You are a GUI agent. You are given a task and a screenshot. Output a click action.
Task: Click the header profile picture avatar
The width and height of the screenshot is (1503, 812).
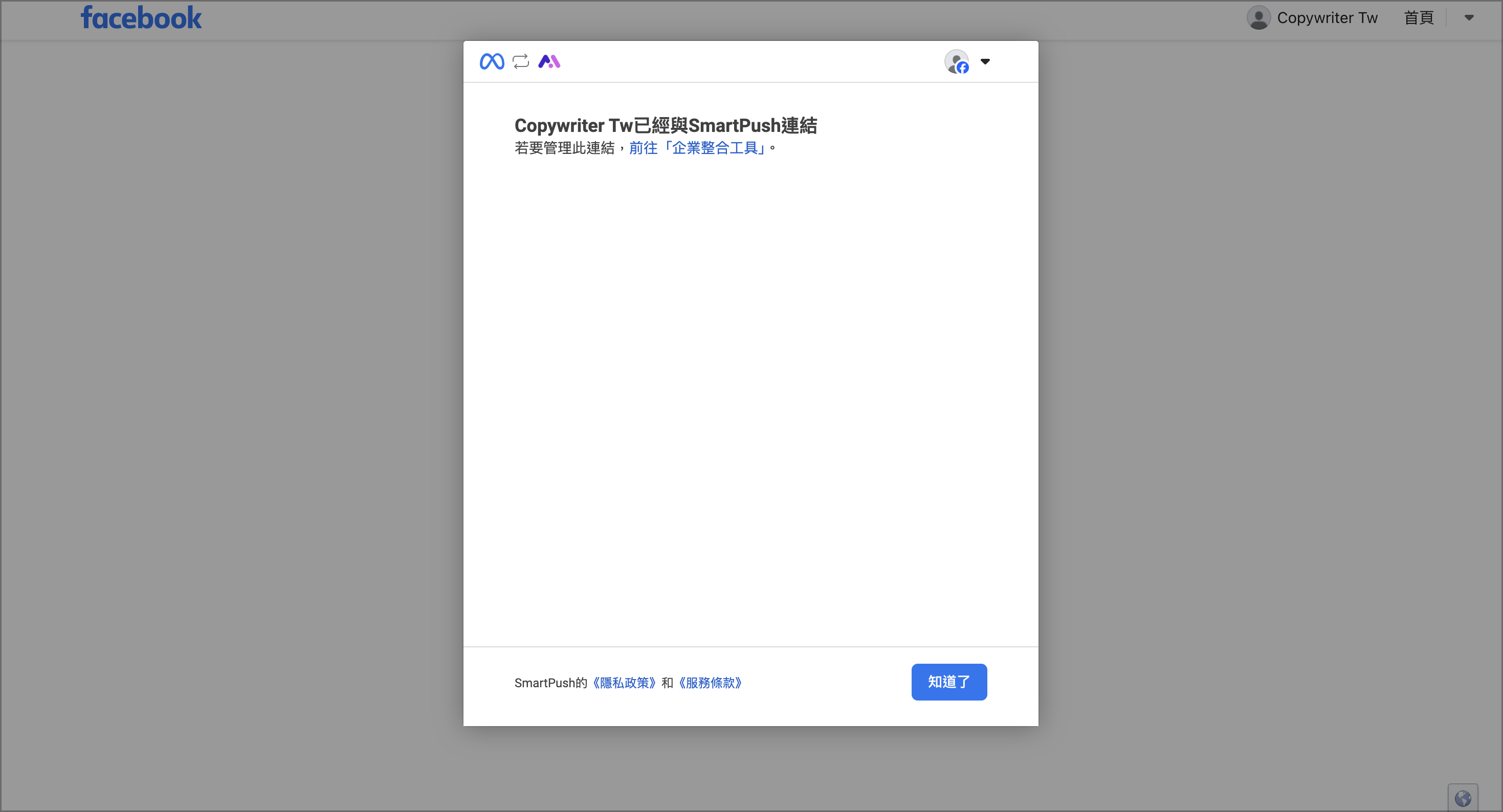pyautogui.click(x=1258, y=18)
